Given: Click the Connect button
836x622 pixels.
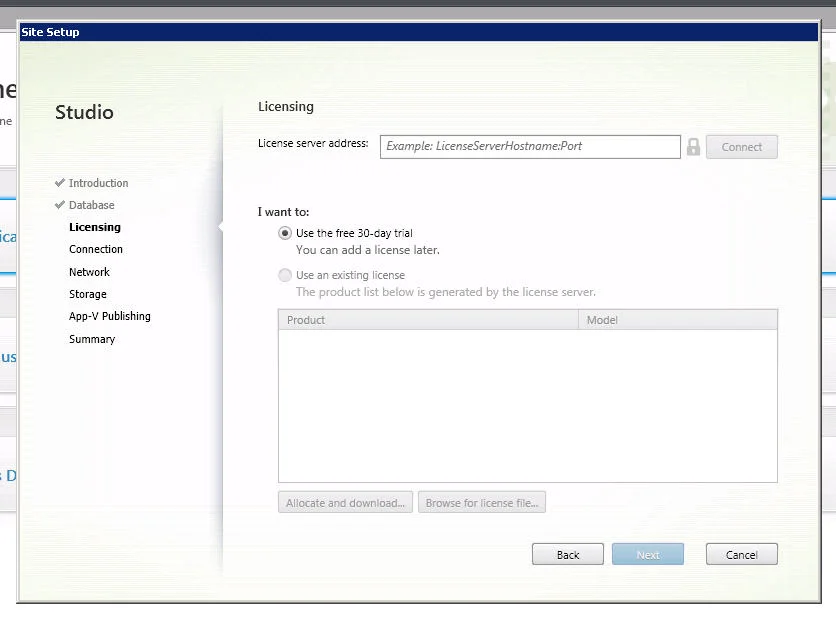Looking at the screenshot, I should pos(742,147).
